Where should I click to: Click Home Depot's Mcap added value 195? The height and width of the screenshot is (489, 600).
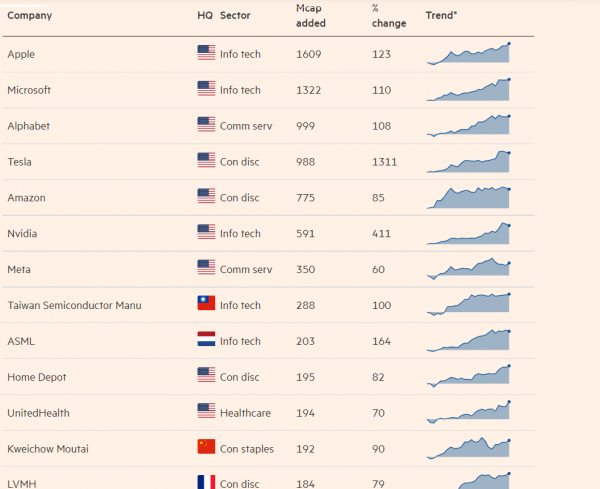305,377
